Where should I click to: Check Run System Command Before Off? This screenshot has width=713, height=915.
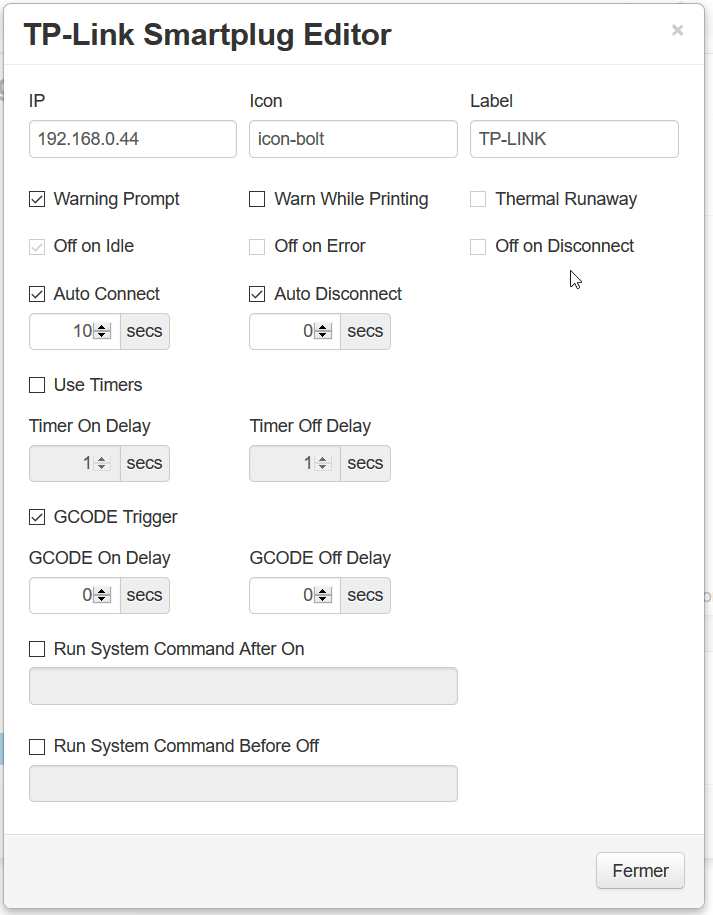click(x=37, y=746)
